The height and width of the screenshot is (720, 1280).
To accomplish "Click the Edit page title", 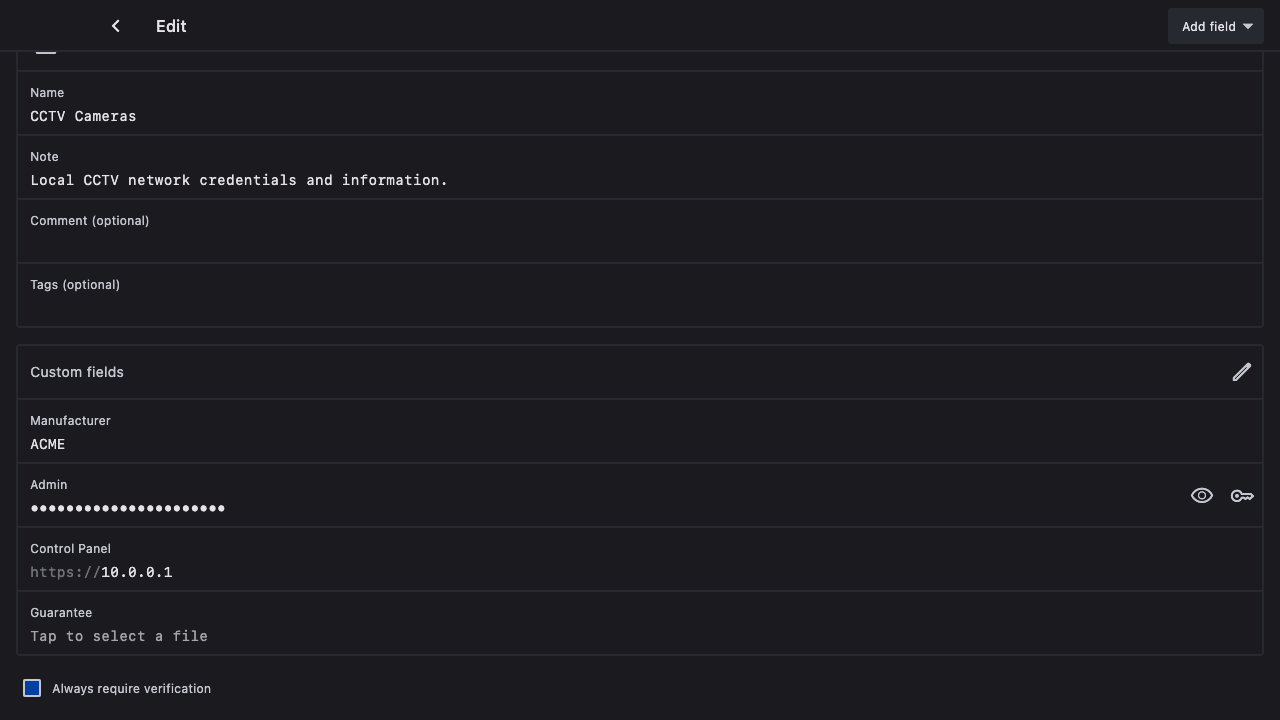I will (x=171, y=26).
